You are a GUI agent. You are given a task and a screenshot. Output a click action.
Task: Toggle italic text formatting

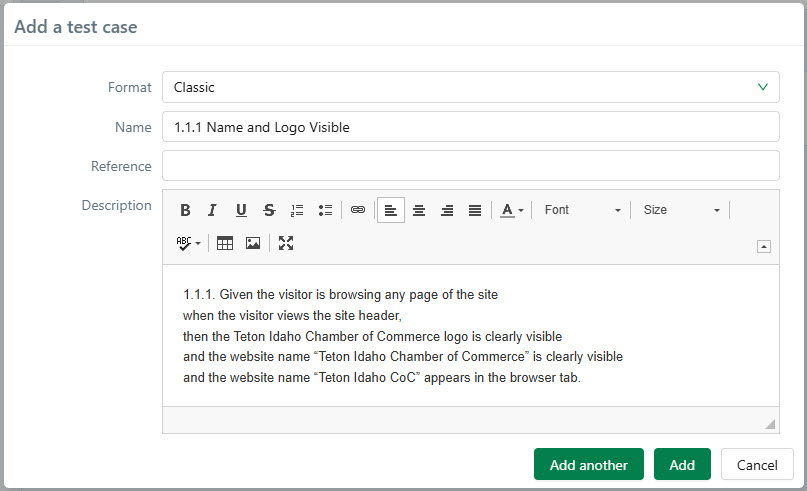212,210
